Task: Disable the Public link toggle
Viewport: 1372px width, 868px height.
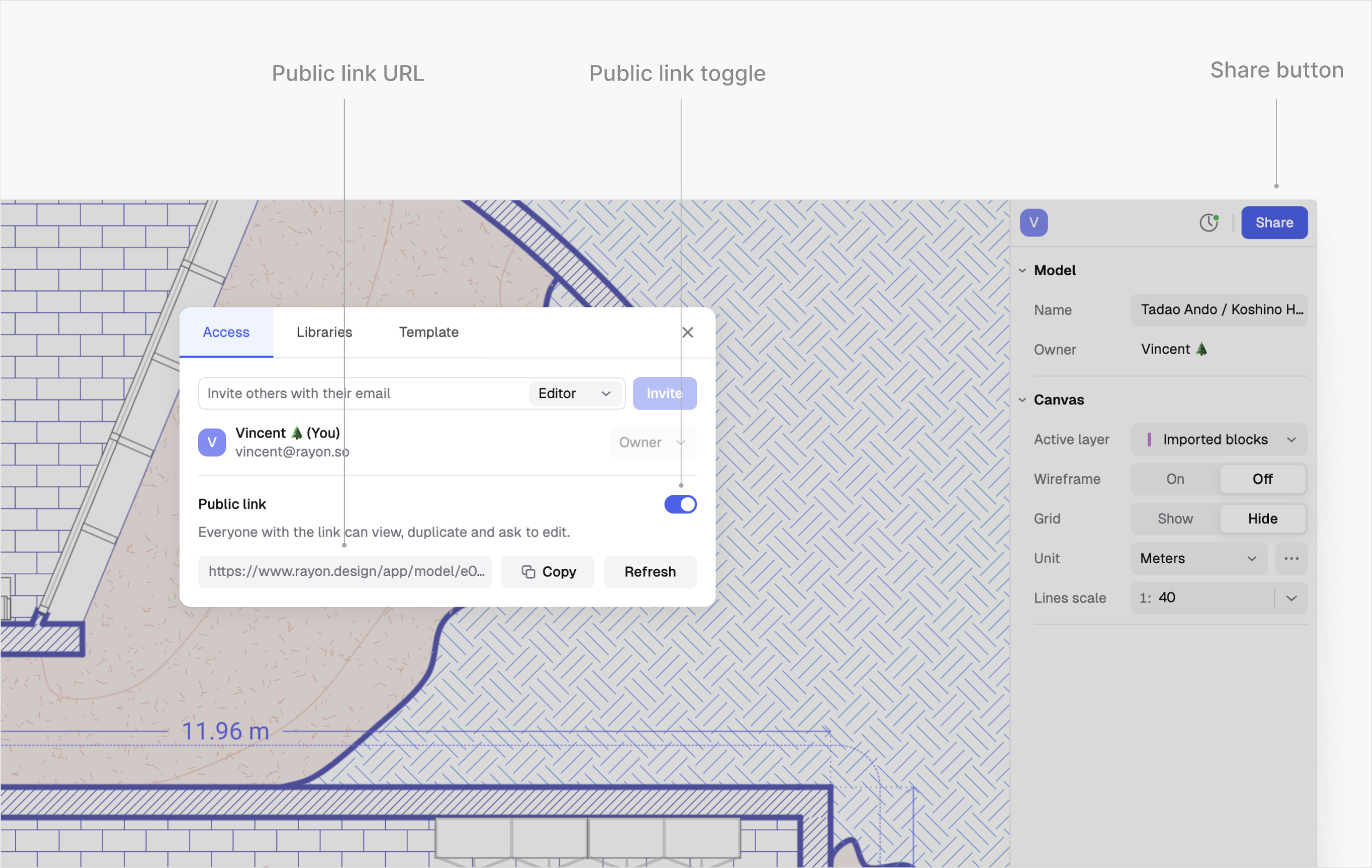Action: tap(680, 504)
